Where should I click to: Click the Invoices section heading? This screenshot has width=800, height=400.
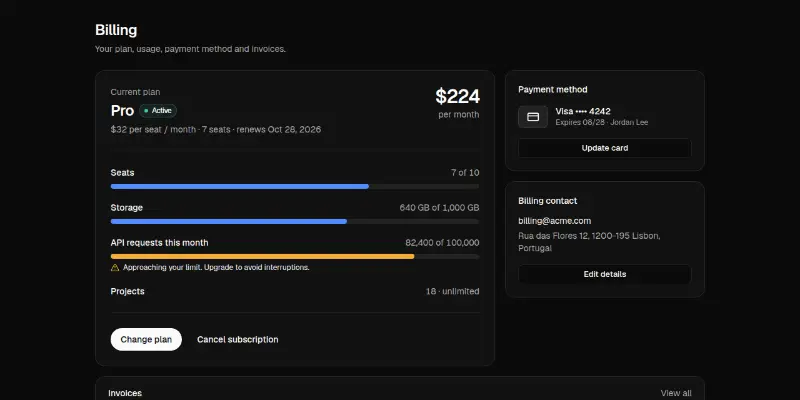click(125, 393)
